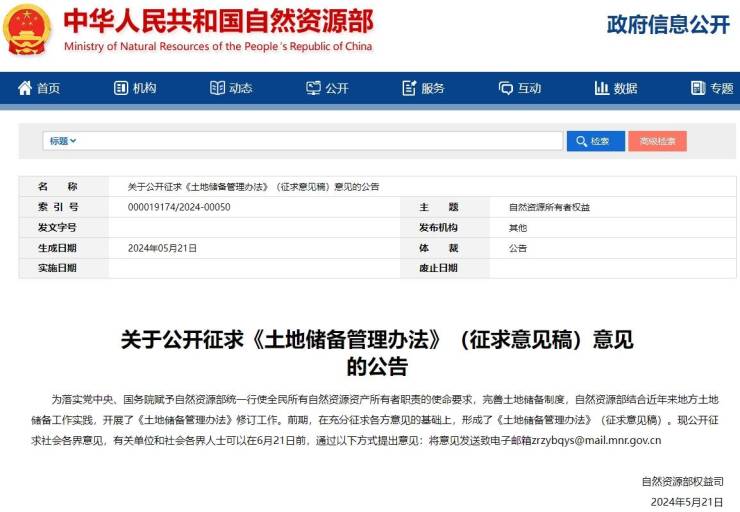Click the 发文字号 row label

click(57, 227)
